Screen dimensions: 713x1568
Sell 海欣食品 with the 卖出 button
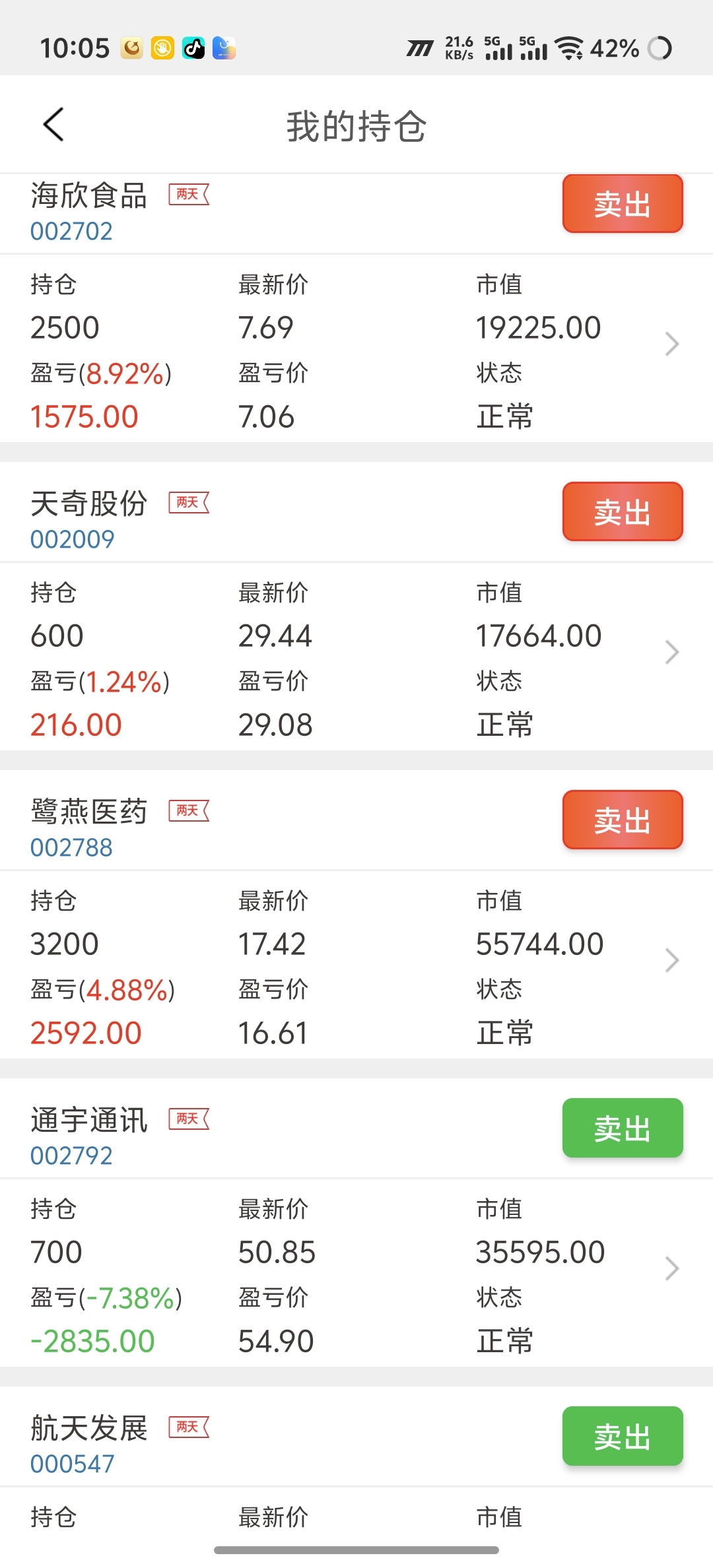(623, 204)
